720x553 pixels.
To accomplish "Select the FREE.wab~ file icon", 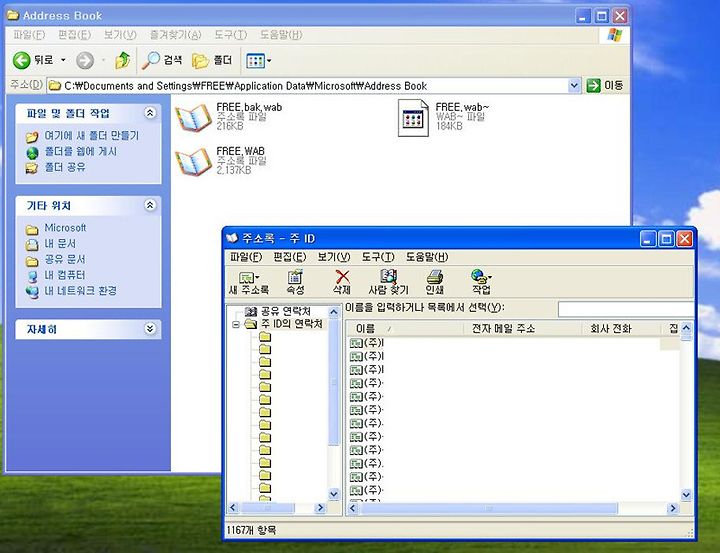I will tap(413, 118).
